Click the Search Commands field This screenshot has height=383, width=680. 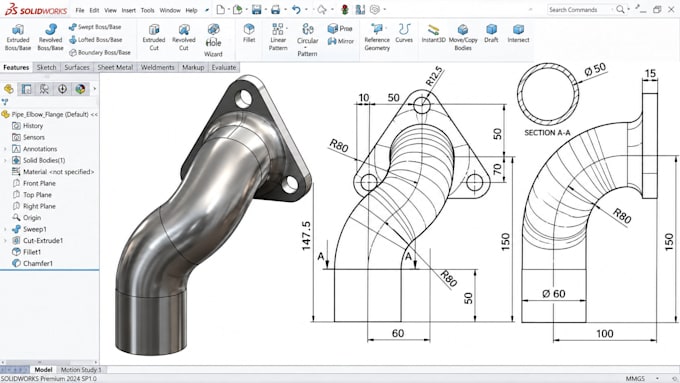pyautogui.click(x=580, y=10)
